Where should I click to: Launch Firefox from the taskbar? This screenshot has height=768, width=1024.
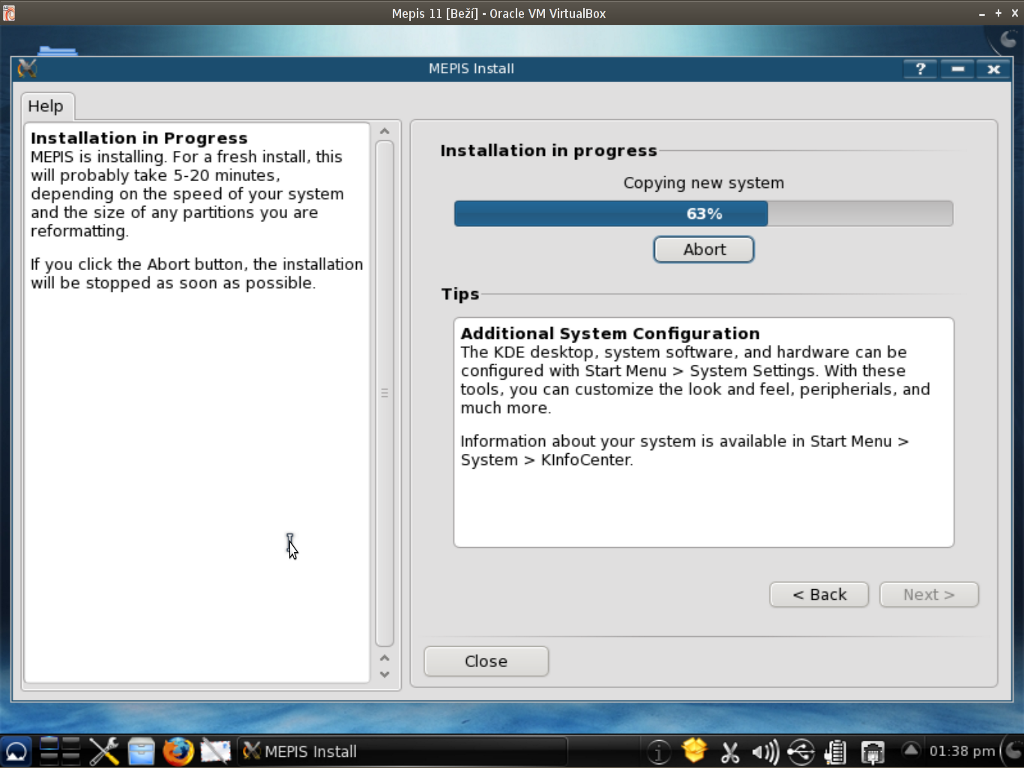(x=178, y=752)
